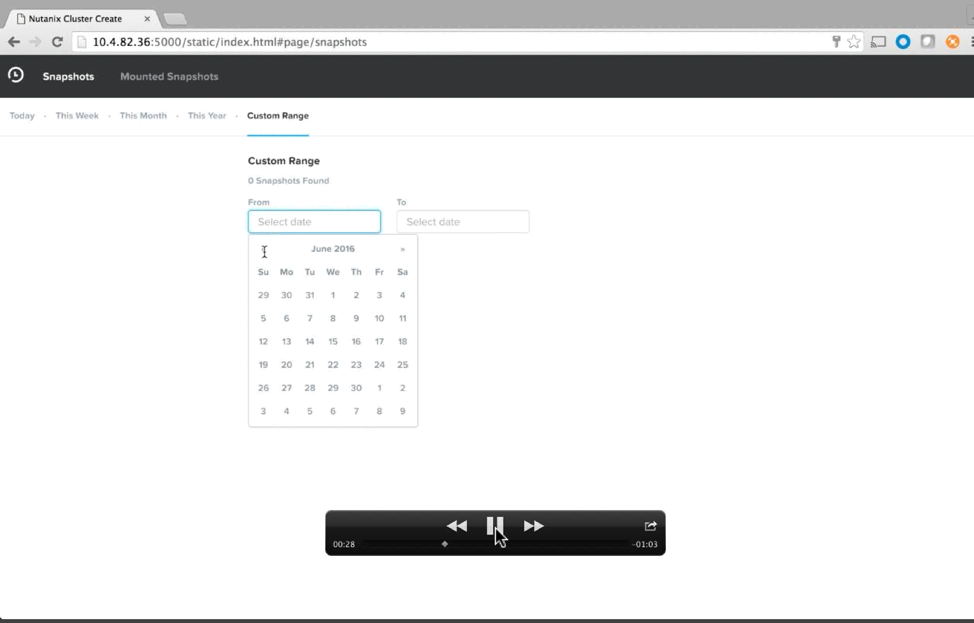974x623 pixels.
Task: Click the address bar URL
Action: [x=230, y=42]
